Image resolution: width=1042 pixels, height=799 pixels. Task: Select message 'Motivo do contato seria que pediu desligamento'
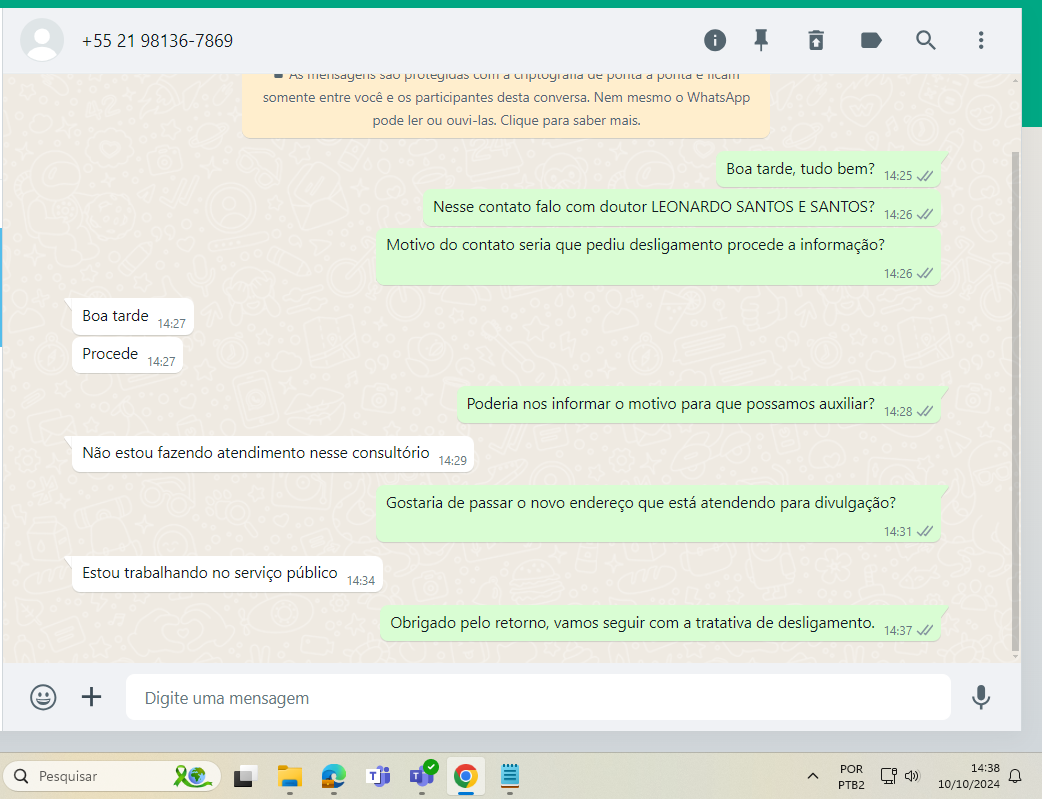(658, 257)
